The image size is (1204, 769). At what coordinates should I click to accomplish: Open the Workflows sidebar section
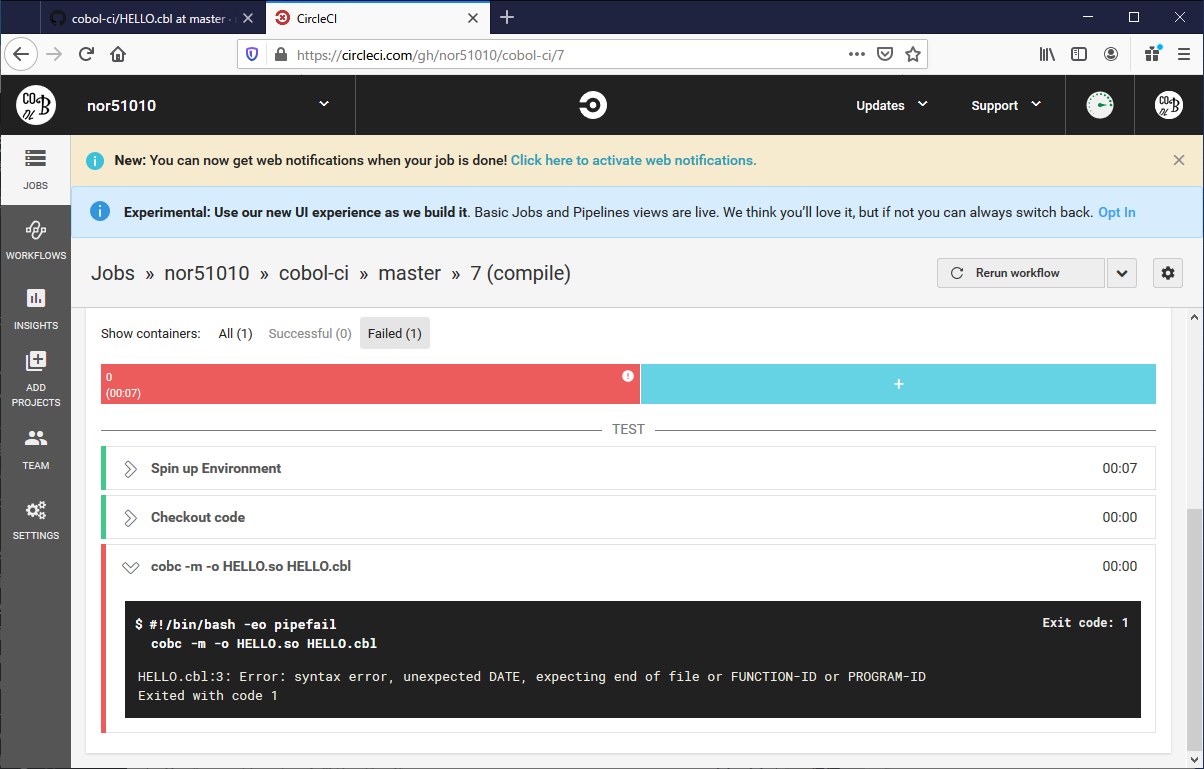click(x=35, y=240)
